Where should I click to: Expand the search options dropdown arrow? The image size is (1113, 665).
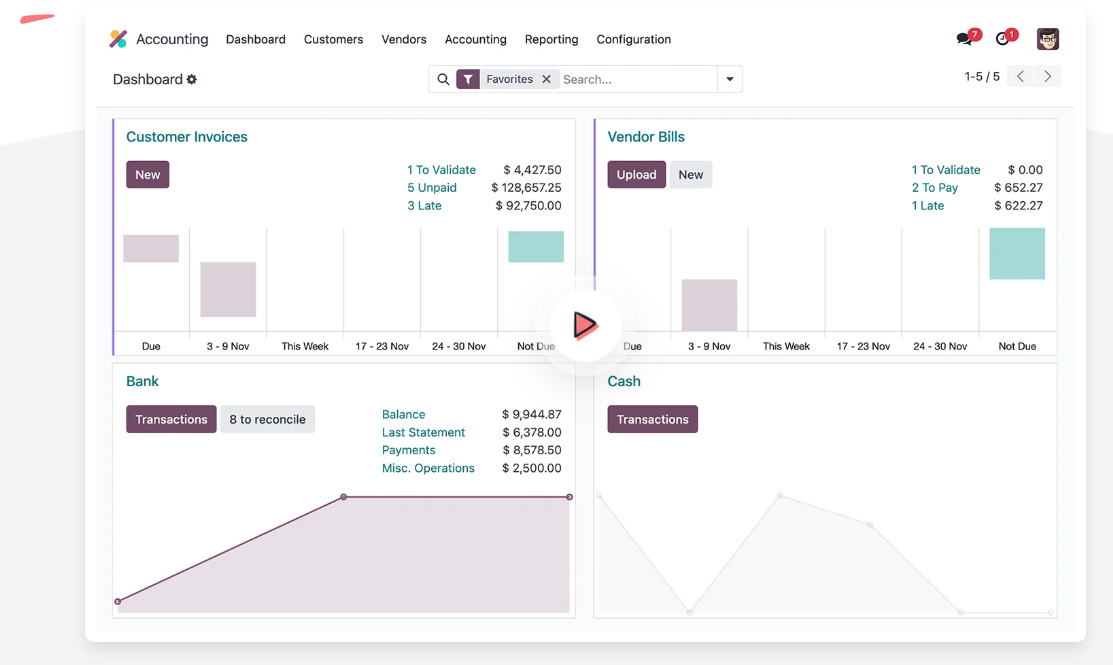coord(730,79)
